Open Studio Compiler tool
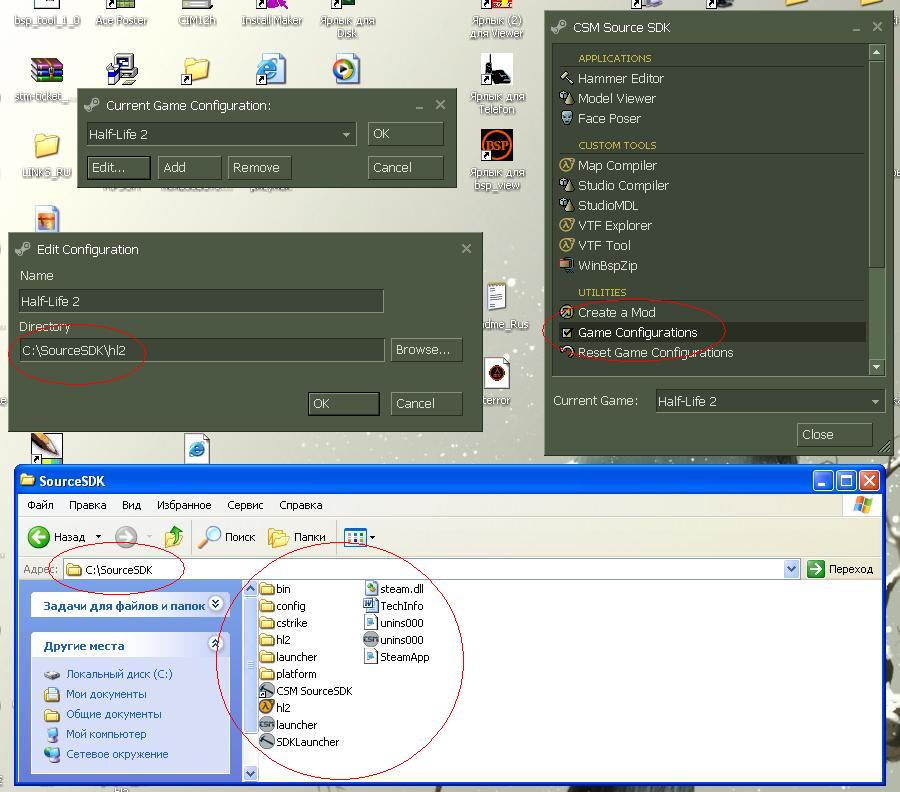The image size is (900, 792). tap(615, 185)
